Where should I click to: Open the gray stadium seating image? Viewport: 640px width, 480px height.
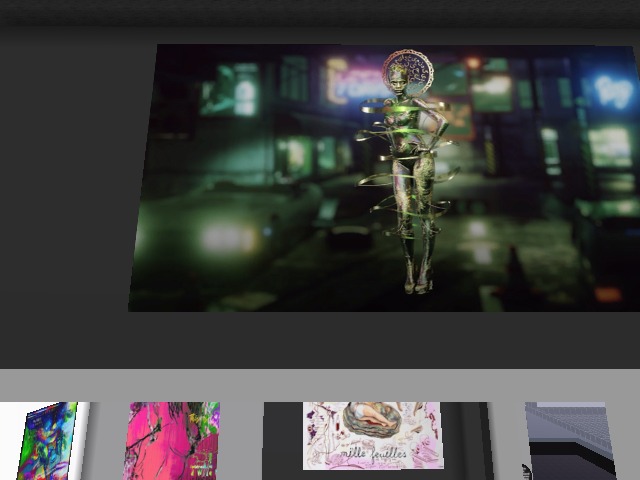click(570, 441)
